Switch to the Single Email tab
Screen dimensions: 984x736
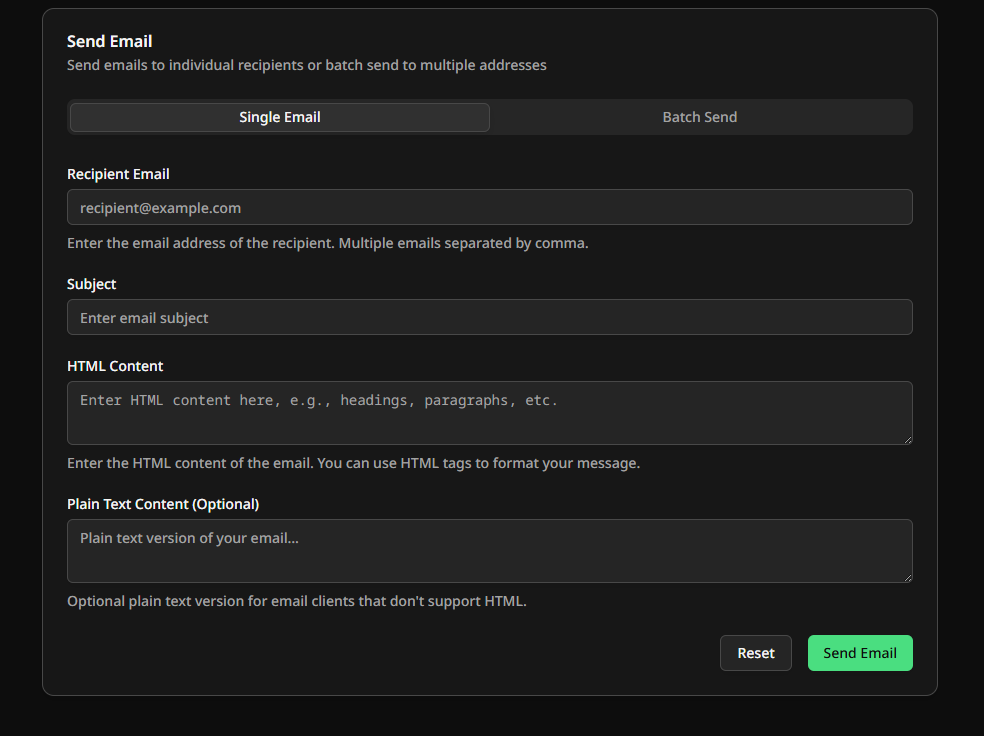(x=280, y=117)
